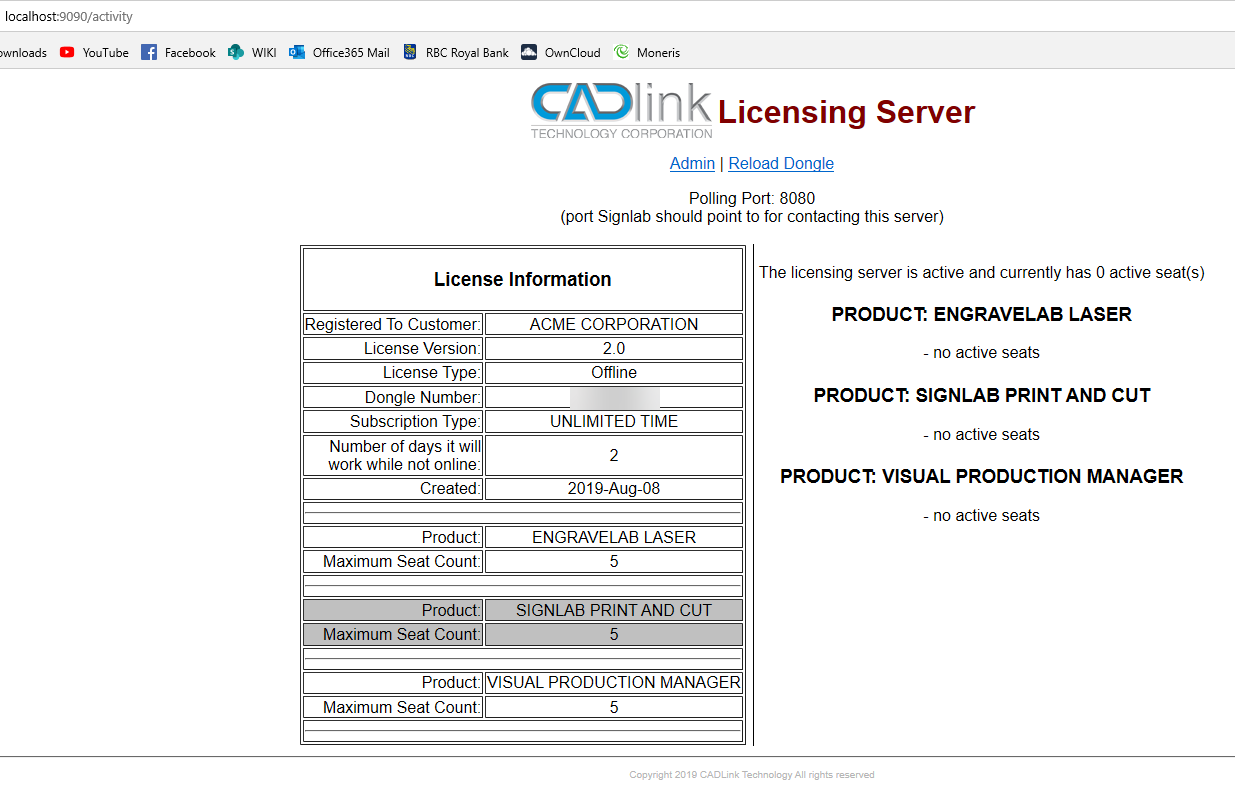Click the License Information table header

pyautogui.click(x=522, y=279)
